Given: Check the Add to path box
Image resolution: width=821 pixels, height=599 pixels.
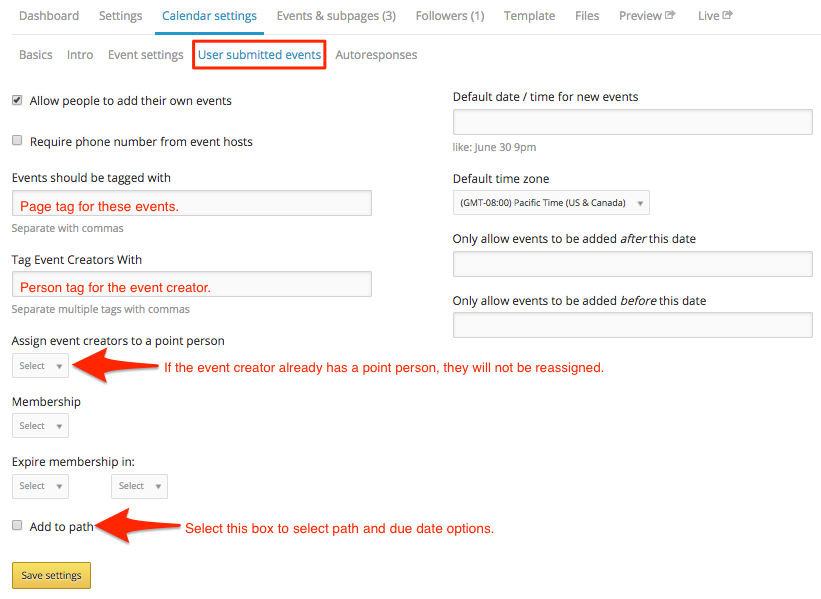Looking at the screenshot, I should click(x=17, y=525).
